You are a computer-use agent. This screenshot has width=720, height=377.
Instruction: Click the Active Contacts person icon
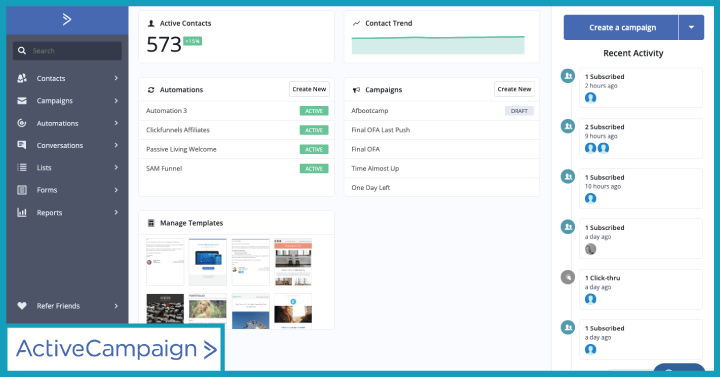click(151, 23)
